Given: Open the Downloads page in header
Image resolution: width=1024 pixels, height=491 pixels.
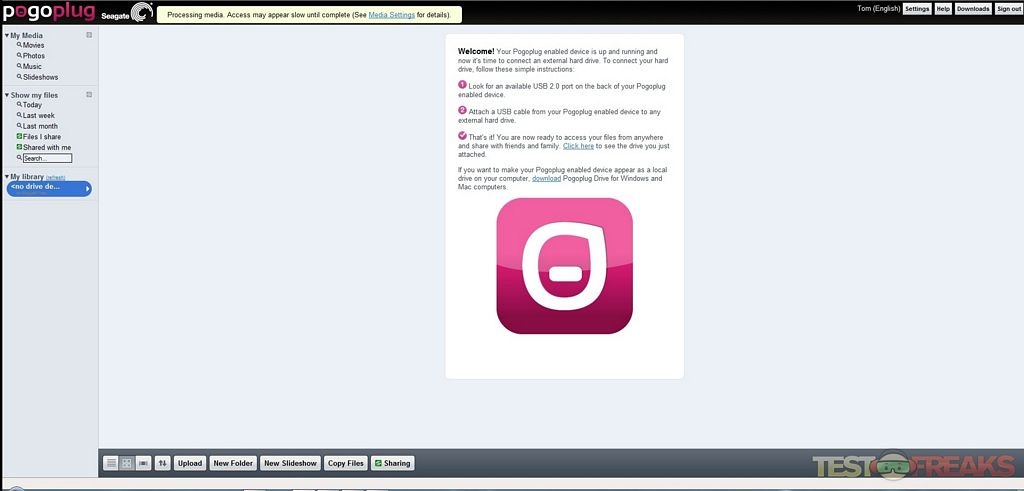Looking at the screenshot, I should pyautogui.click(x=973, y=9).
